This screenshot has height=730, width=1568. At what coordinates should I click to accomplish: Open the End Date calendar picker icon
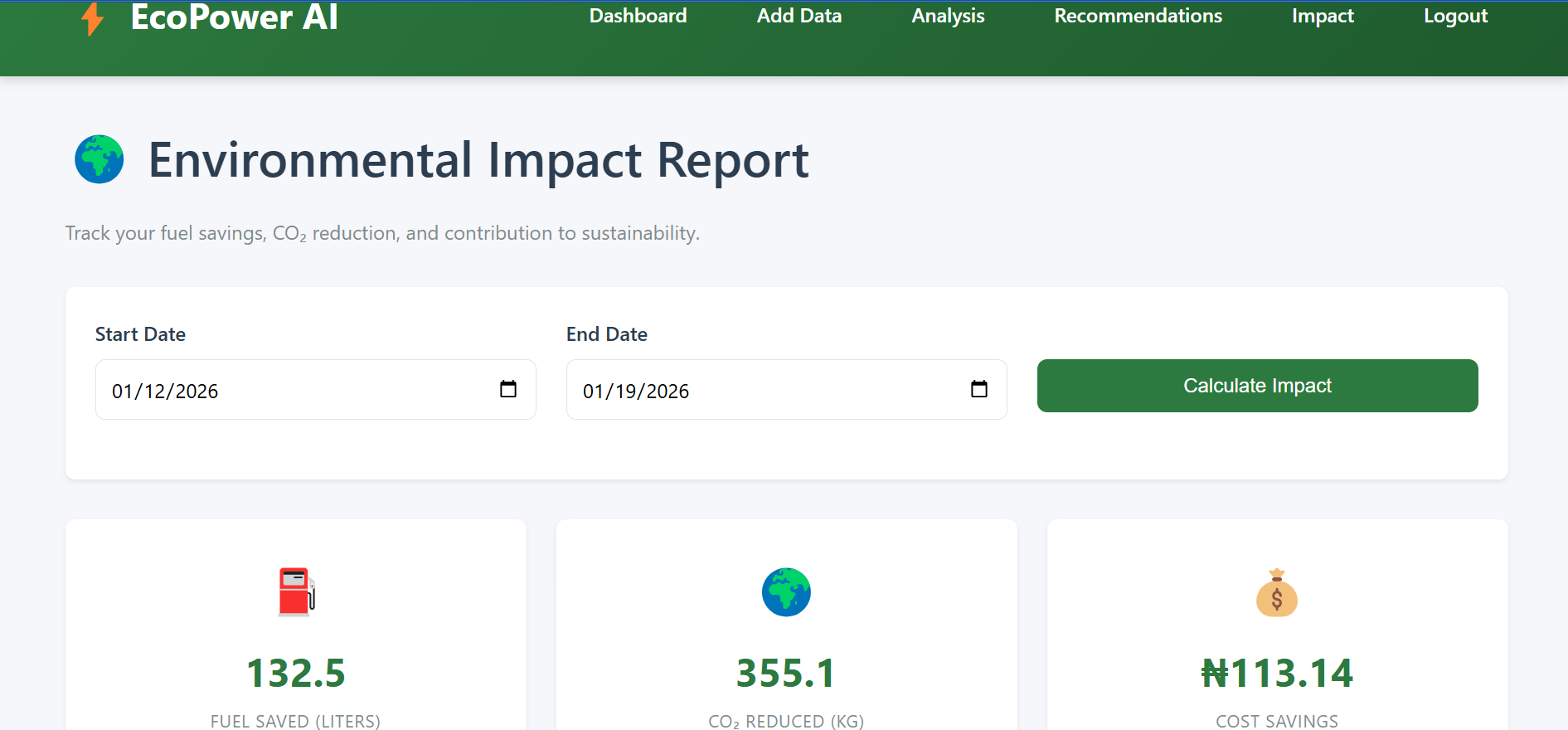pyautogui.click(x=979, y=389)
